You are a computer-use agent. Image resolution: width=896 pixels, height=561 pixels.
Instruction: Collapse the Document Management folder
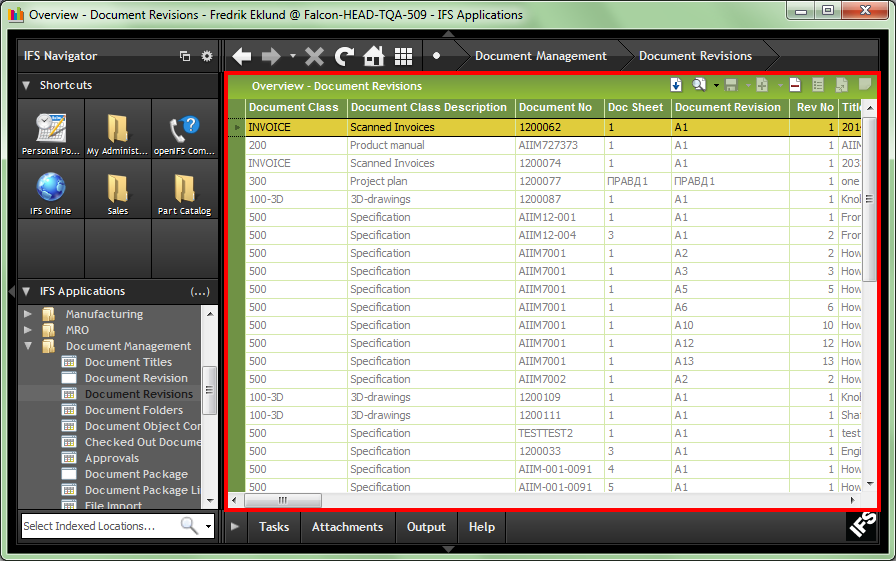point(27,346)
